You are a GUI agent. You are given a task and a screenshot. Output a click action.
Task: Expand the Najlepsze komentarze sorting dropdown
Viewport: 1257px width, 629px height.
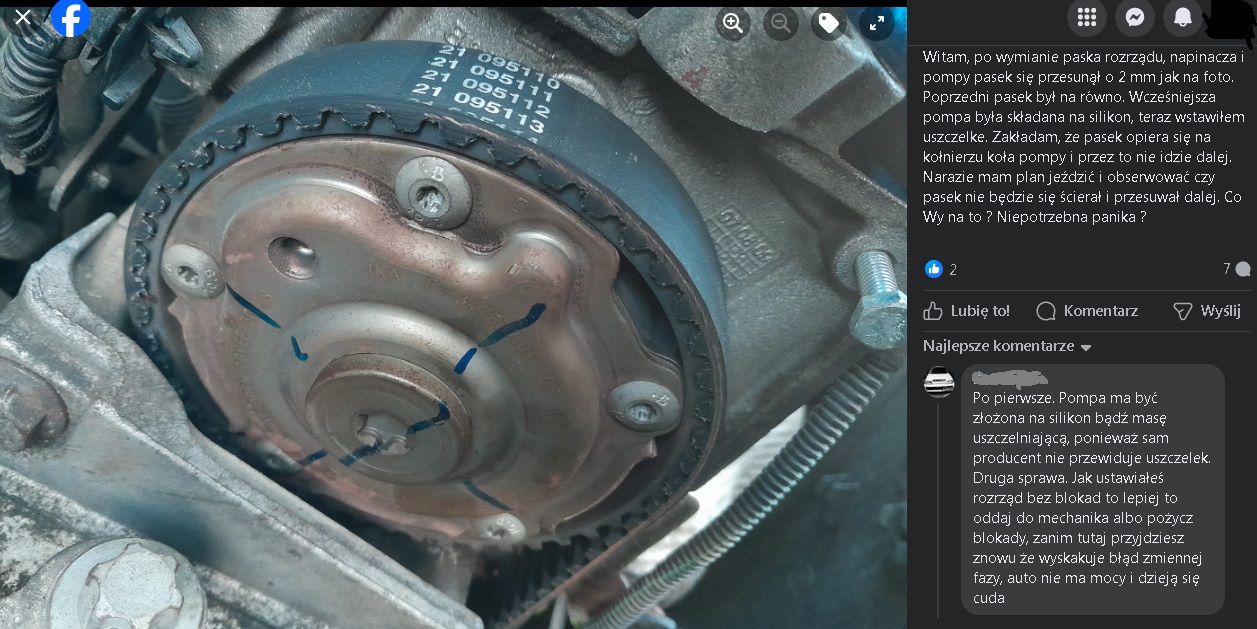[x=1007, y=346]
